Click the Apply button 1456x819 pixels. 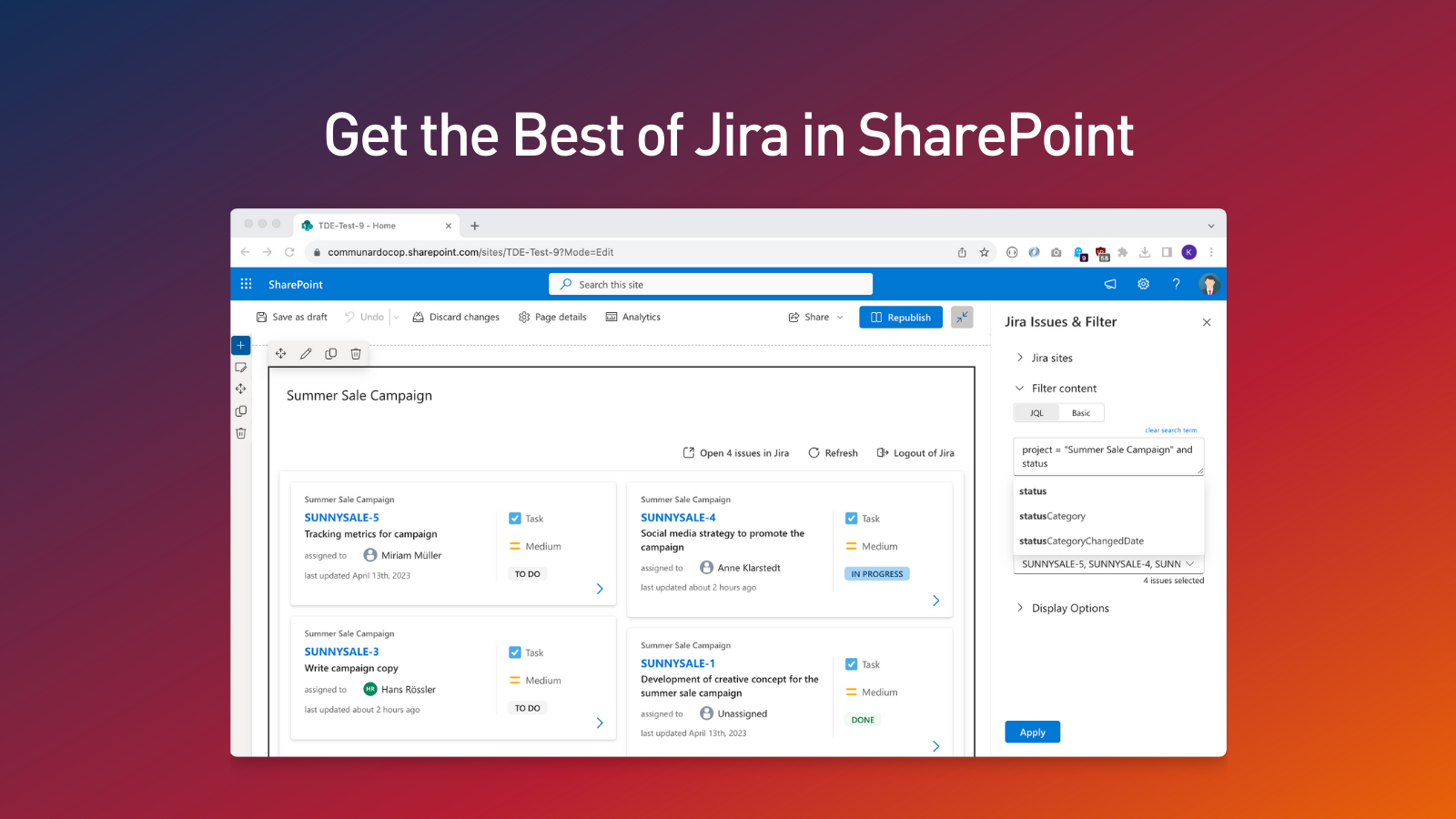coord(1032,732)
